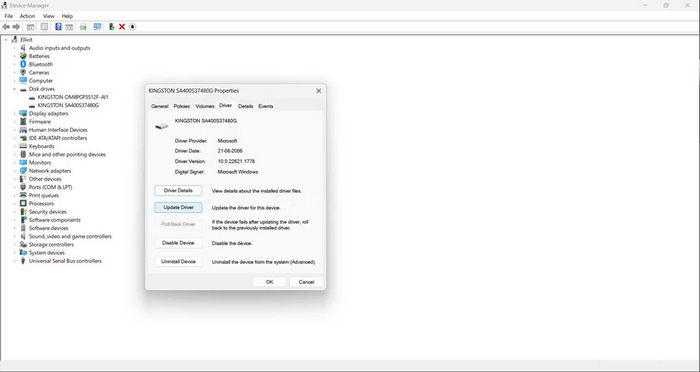Image resolution: width=700 pixels, height=372 pixels.
Task: Click the Update Driver button
Action: (x=178, y=208)
